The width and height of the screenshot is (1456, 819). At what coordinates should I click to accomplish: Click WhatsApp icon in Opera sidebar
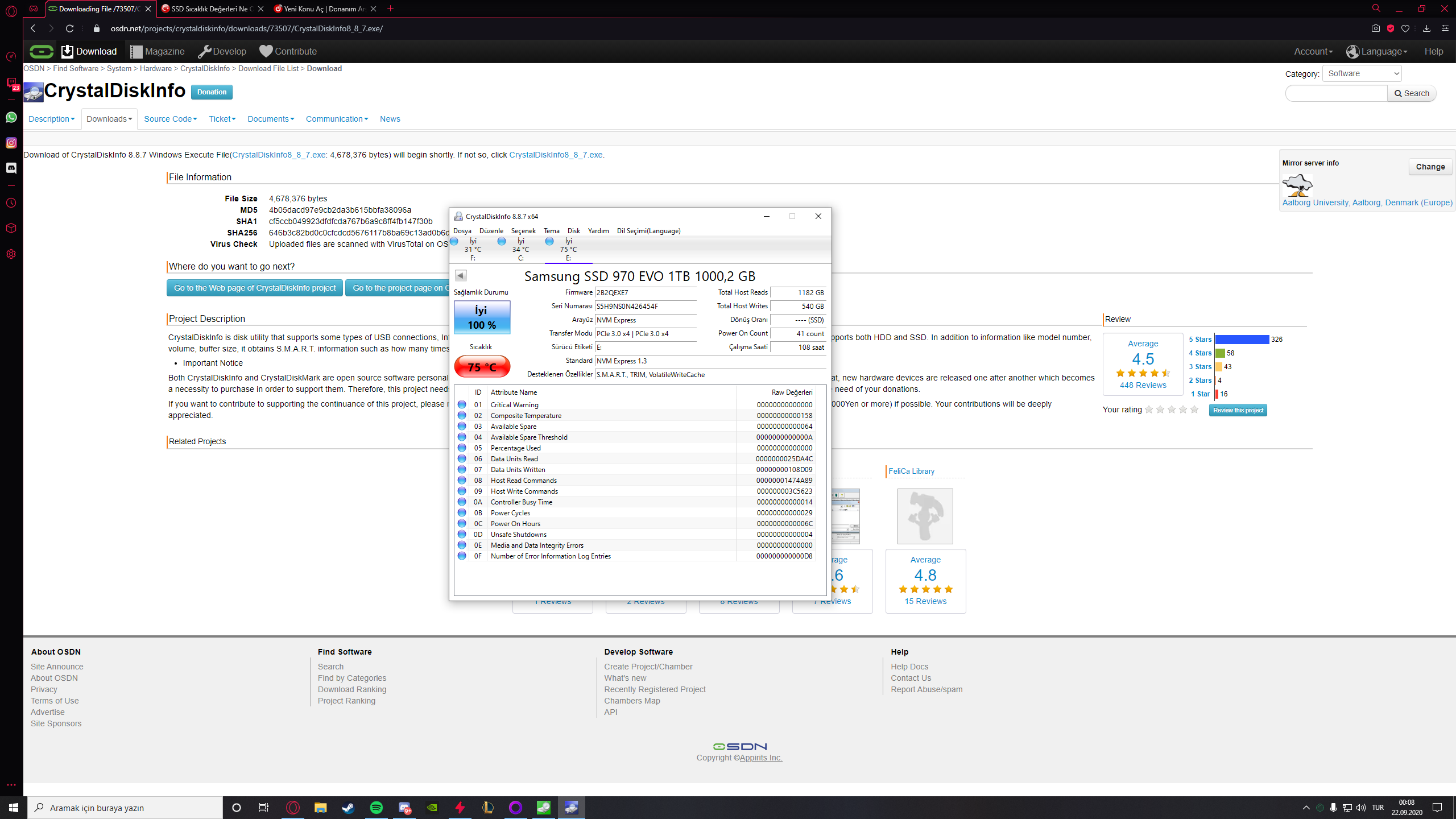[x=11, y=117]
